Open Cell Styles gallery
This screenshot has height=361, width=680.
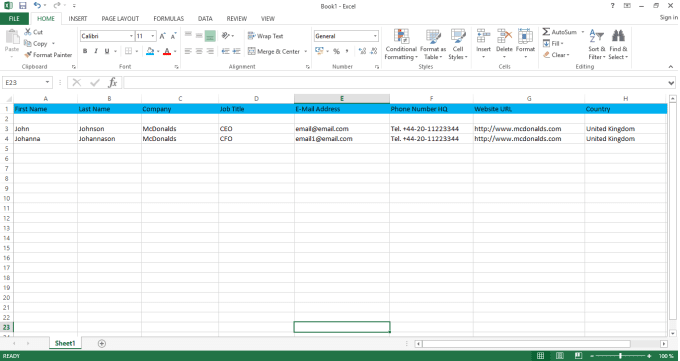point(458,45)
